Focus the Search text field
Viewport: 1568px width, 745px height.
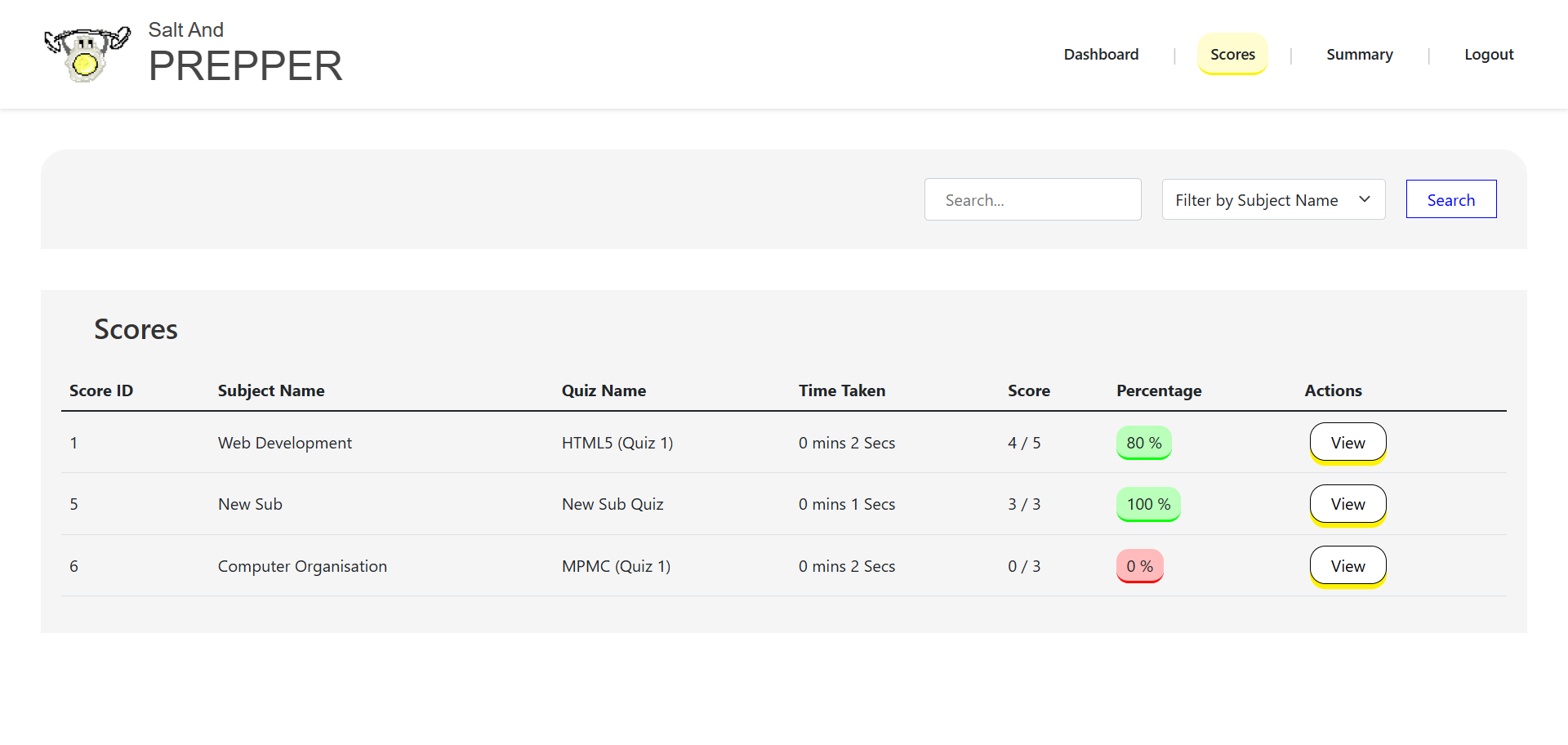point(1032,200)
